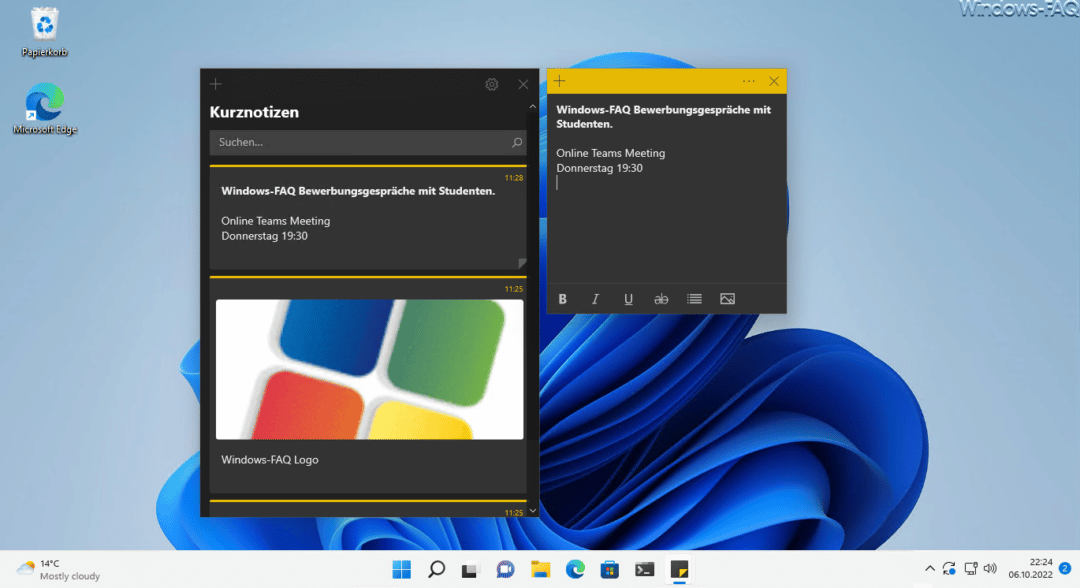Open the Start menu
The image size is (1080, 588).
pyautogui.click(x=401, y=569)
